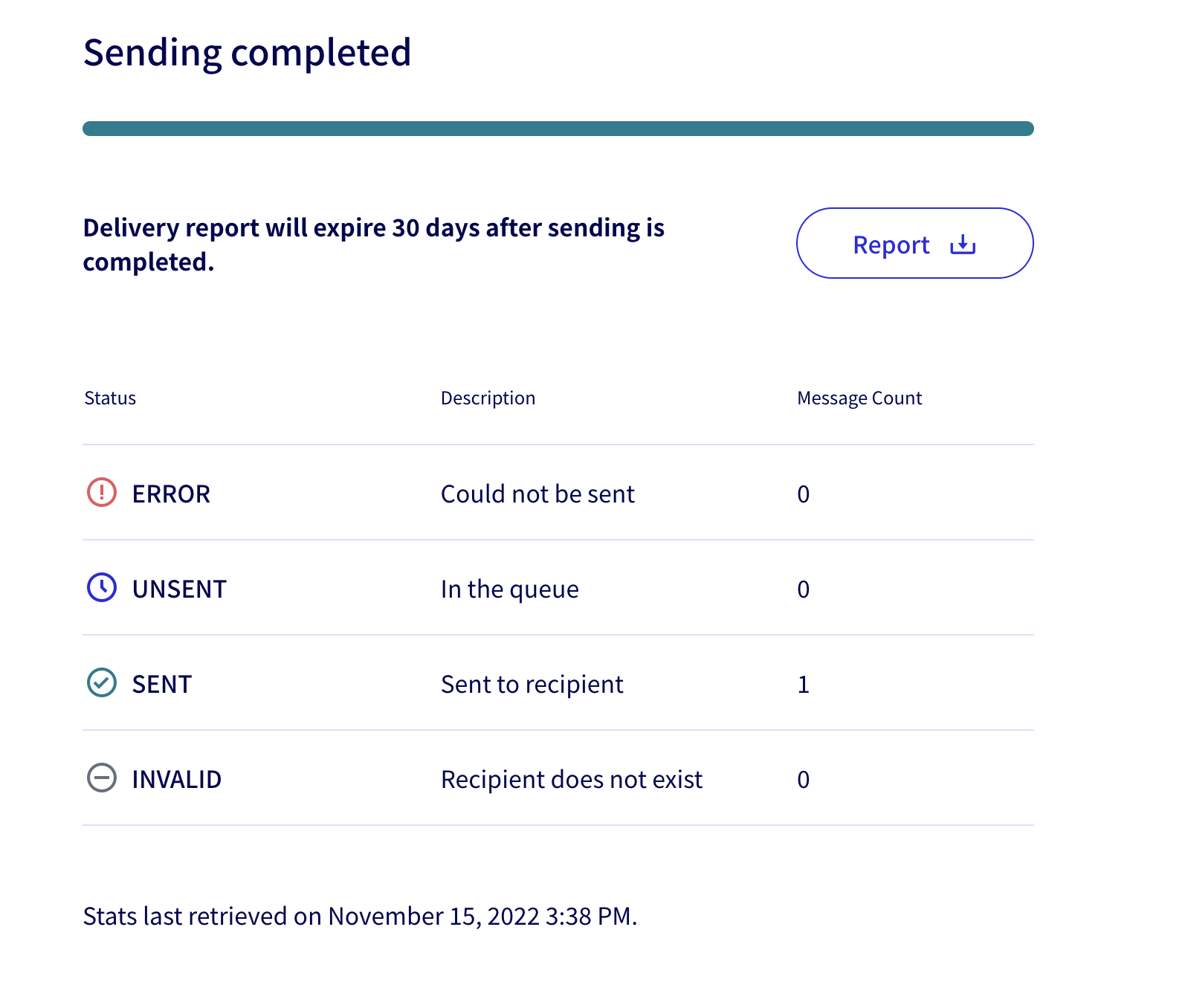Viewport: 1185px width, 1008px height.
Task: Download the delivery Report
Action: coord(914,244)
